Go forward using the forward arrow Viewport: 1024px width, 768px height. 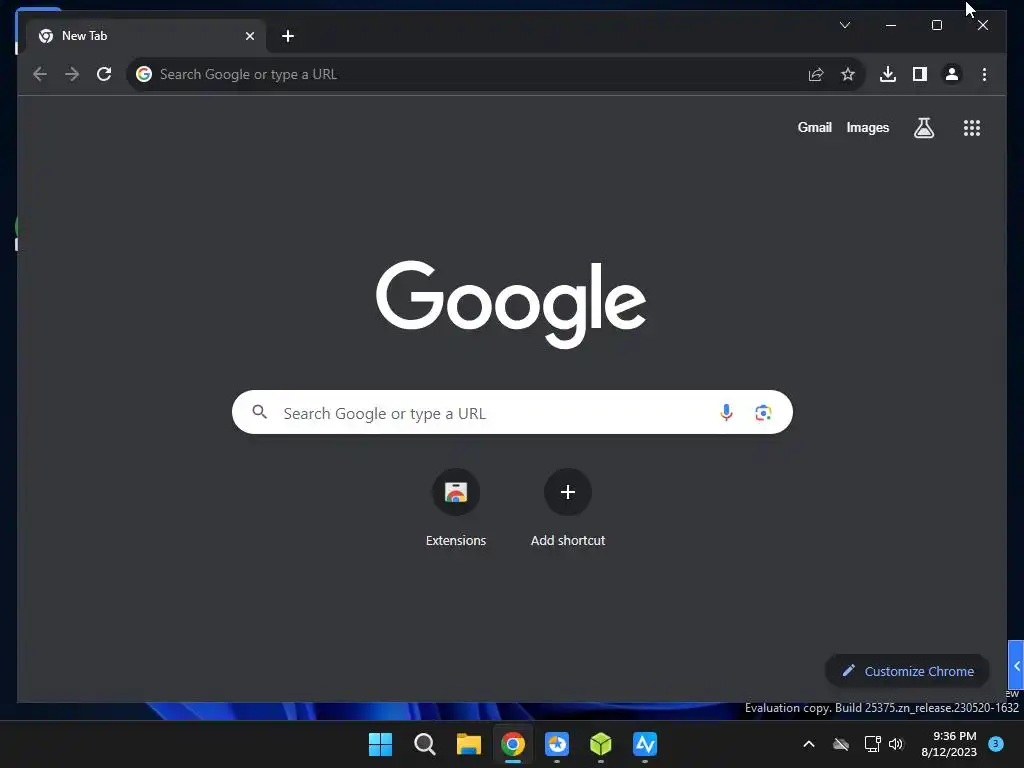[72, 74]
